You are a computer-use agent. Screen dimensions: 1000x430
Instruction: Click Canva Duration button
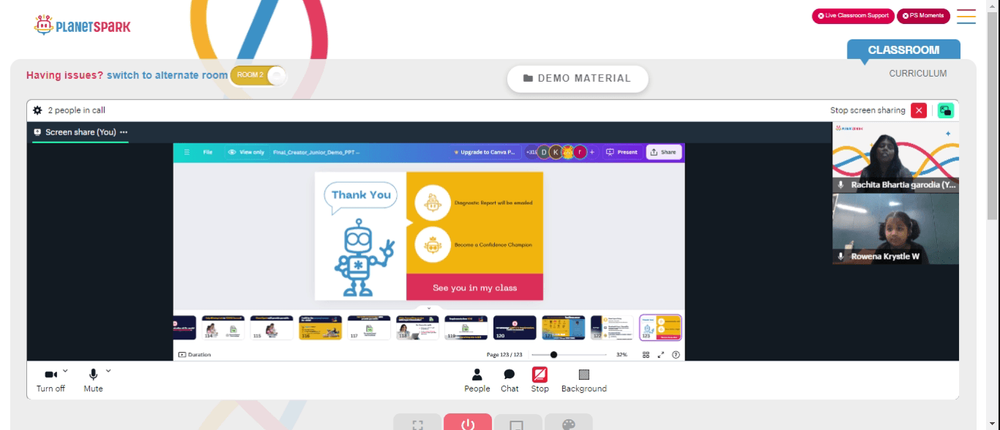(195, 355)
